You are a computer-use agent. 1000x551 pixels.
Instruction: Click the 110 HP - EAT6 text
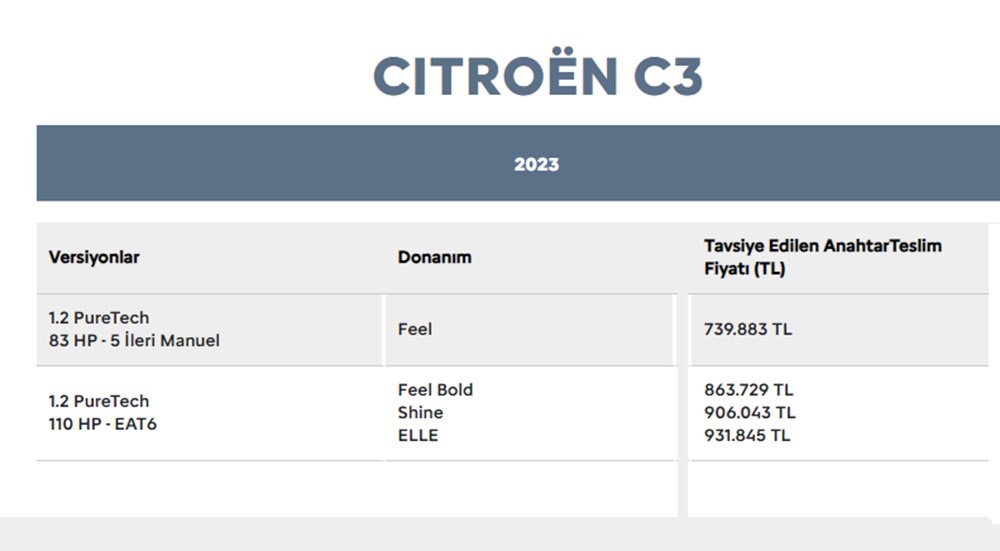point(103,424)
